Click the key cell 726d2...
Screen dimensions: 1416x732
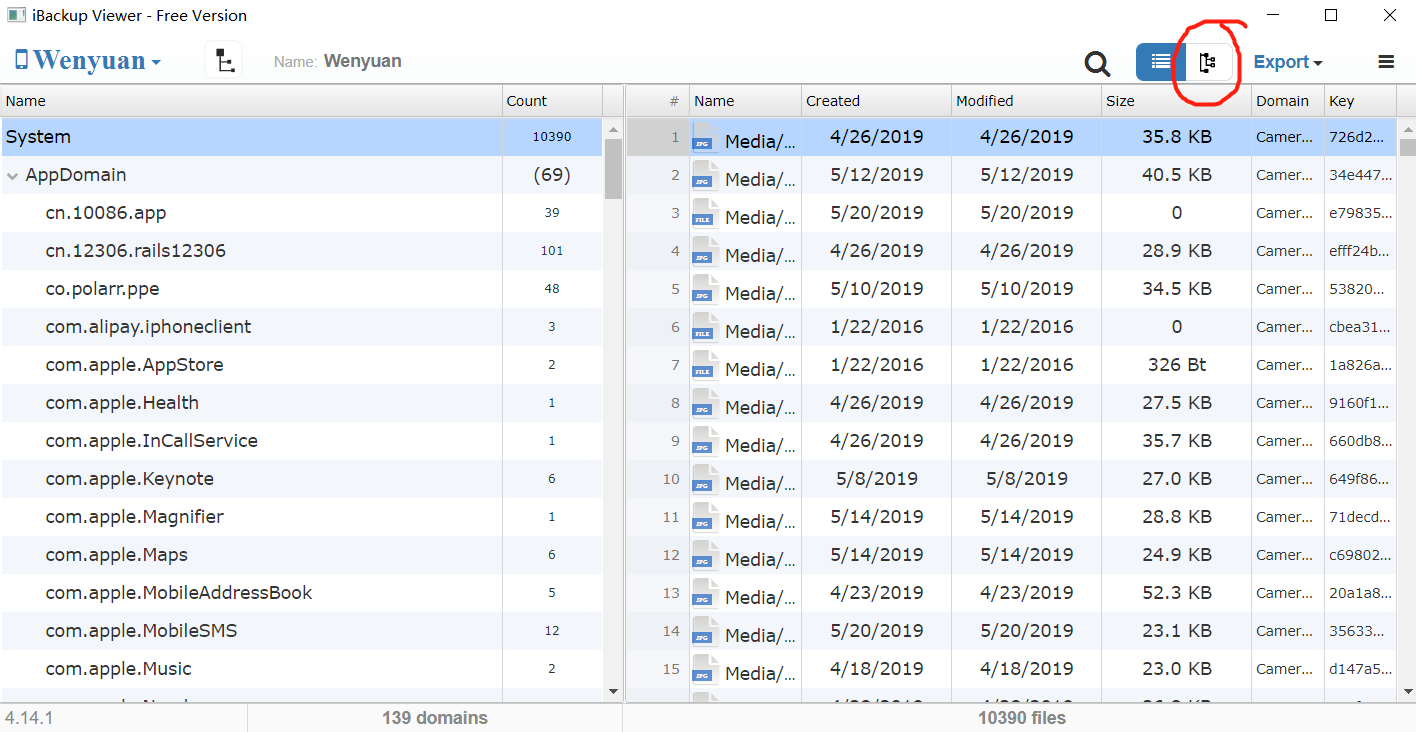tap(1360, 137)
